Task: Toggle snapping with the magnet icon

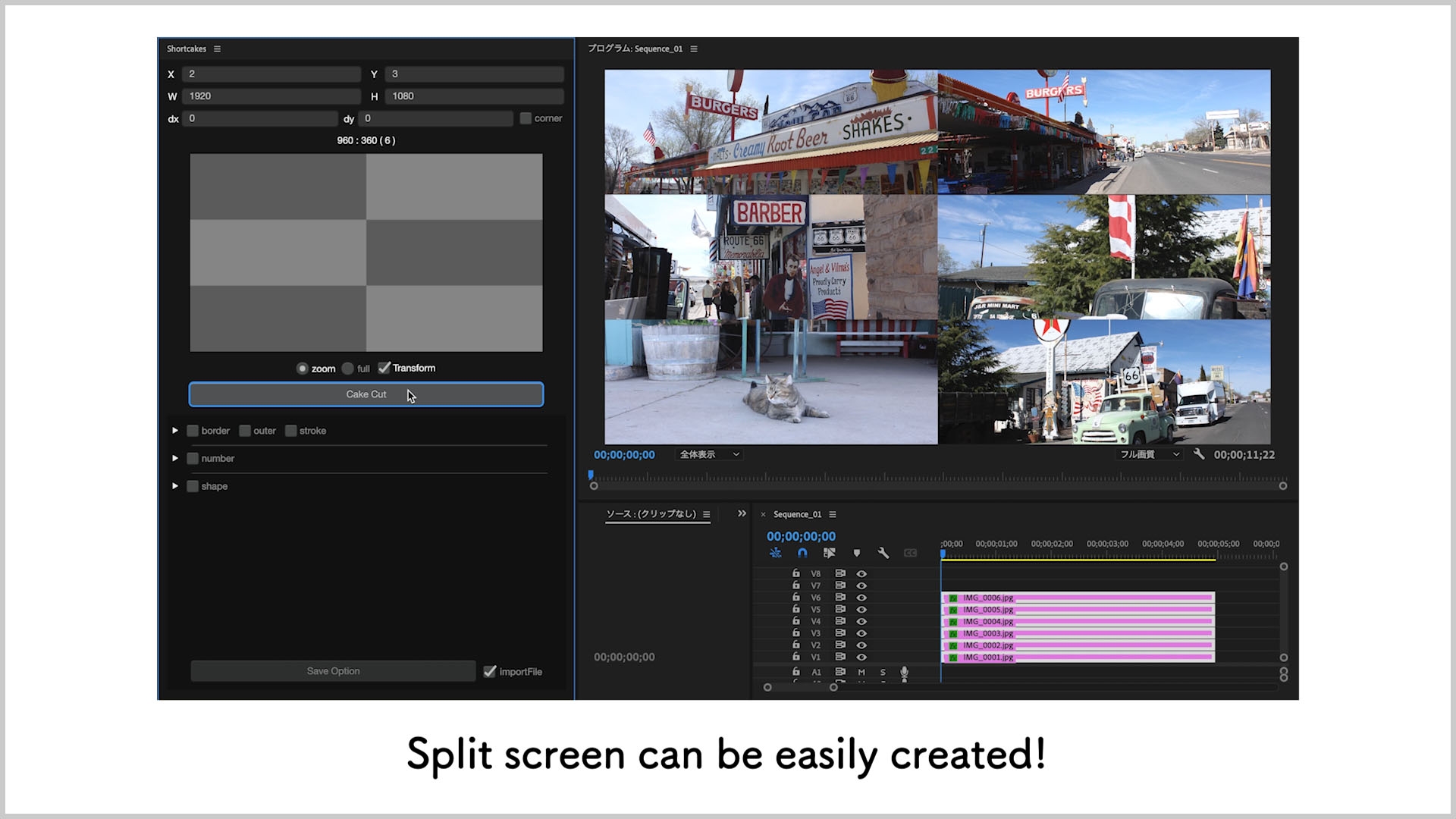Action: pos(802,553)
